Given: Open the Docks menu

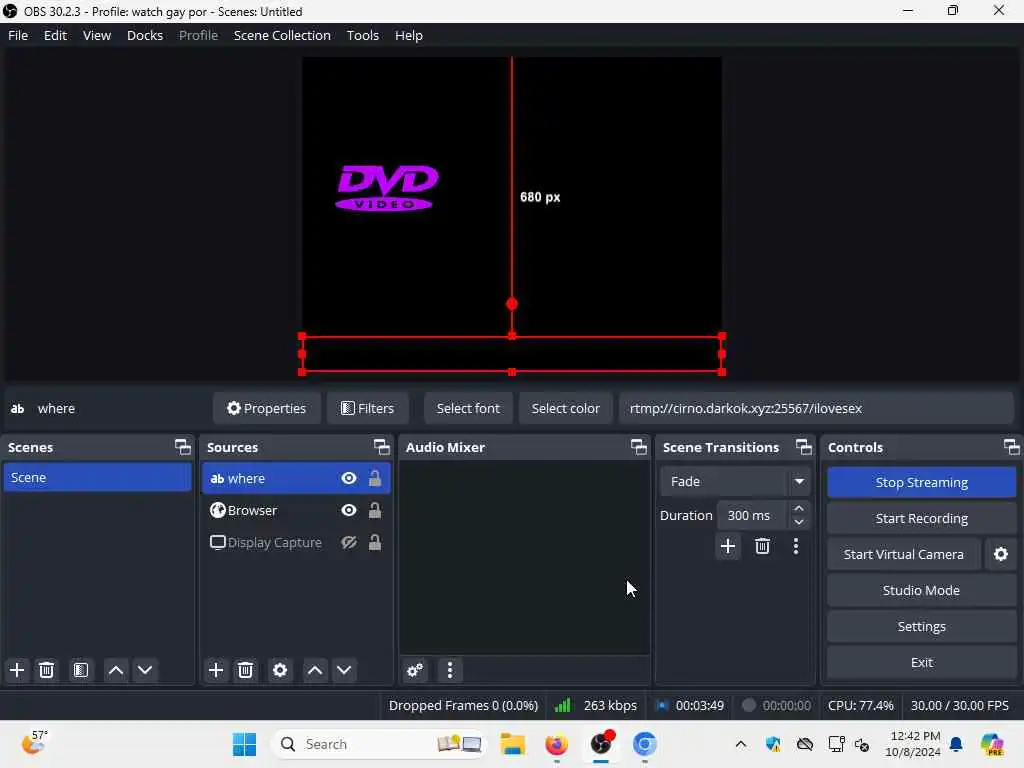Looking at the screenshot, I should 145,35.
